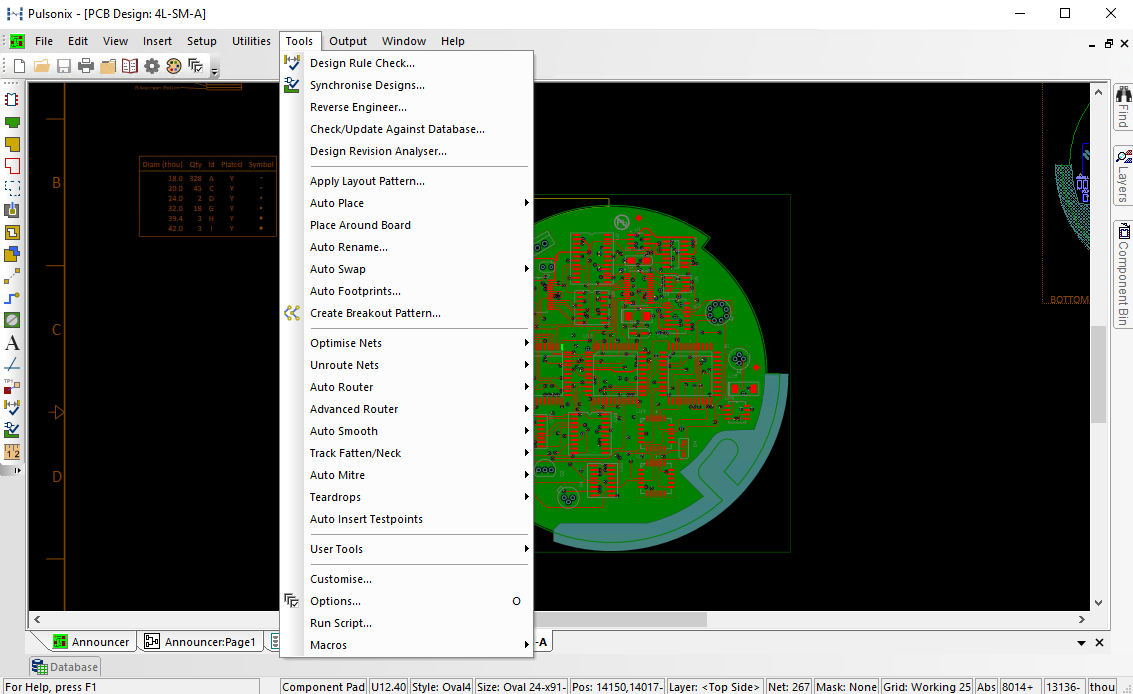Select the red shape outline tool
Image resolution: width=1133 pixels, height=694 pixels.
12,166
